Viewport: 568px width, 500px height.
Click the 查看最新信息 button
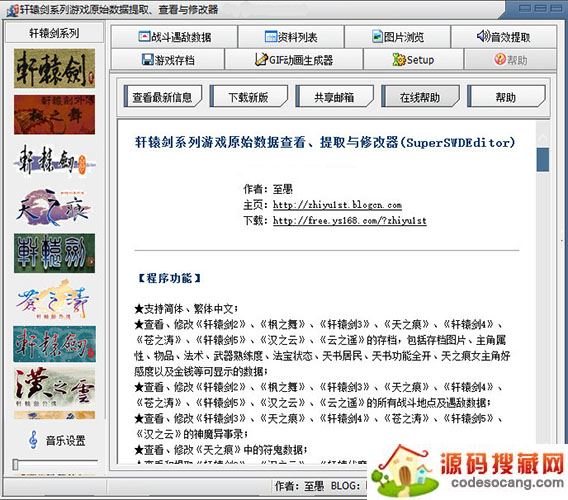click(162, 96)
